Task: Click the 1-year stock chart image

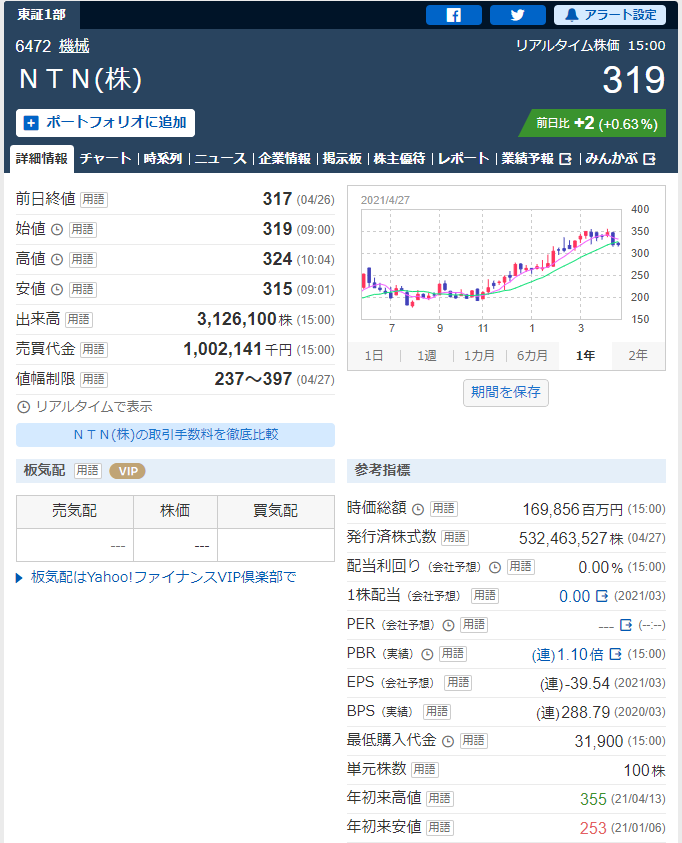Action: [x=505, y=265]
